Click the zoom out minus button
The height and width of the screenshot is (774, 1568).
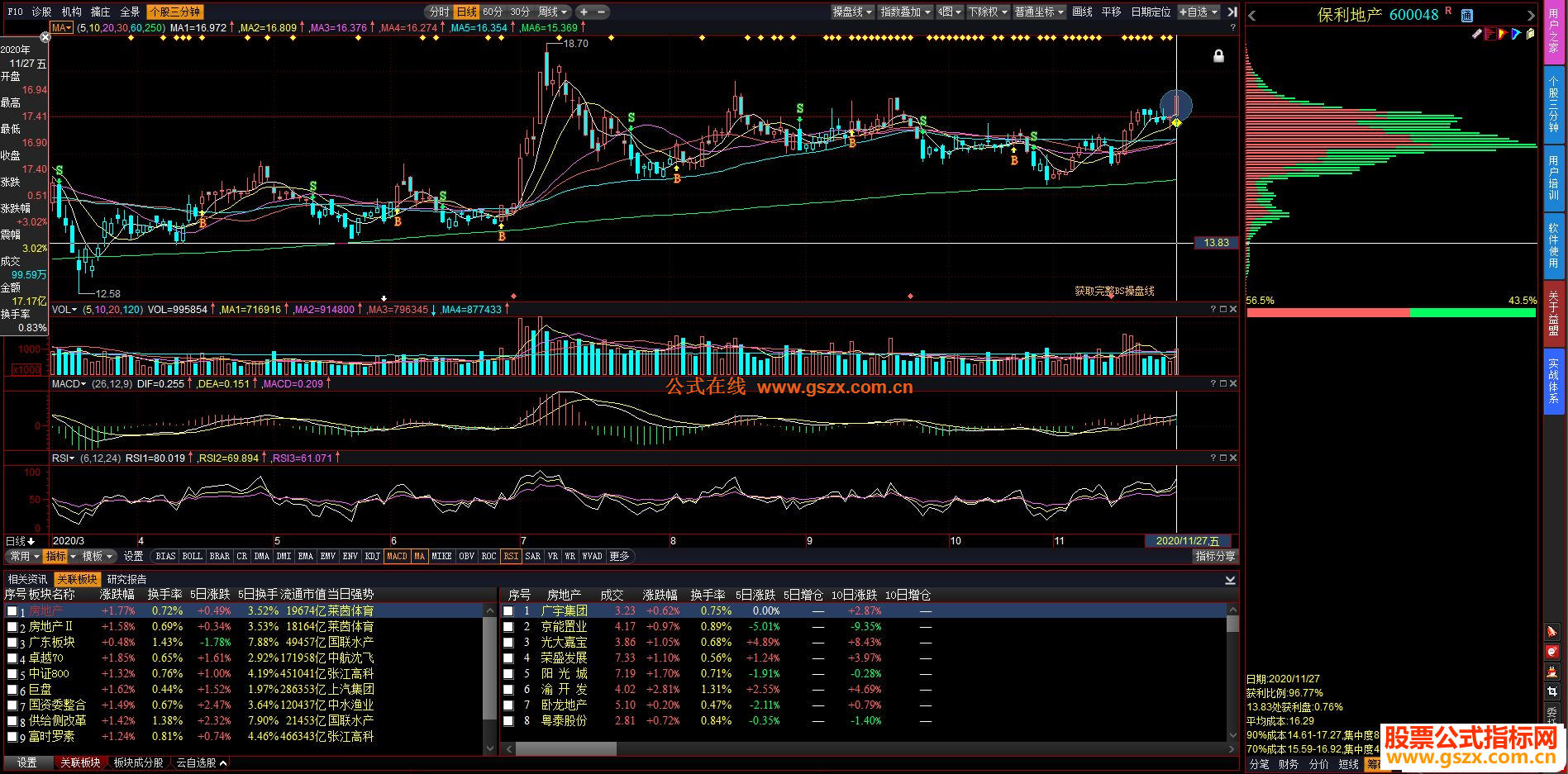tap(601, 12)
